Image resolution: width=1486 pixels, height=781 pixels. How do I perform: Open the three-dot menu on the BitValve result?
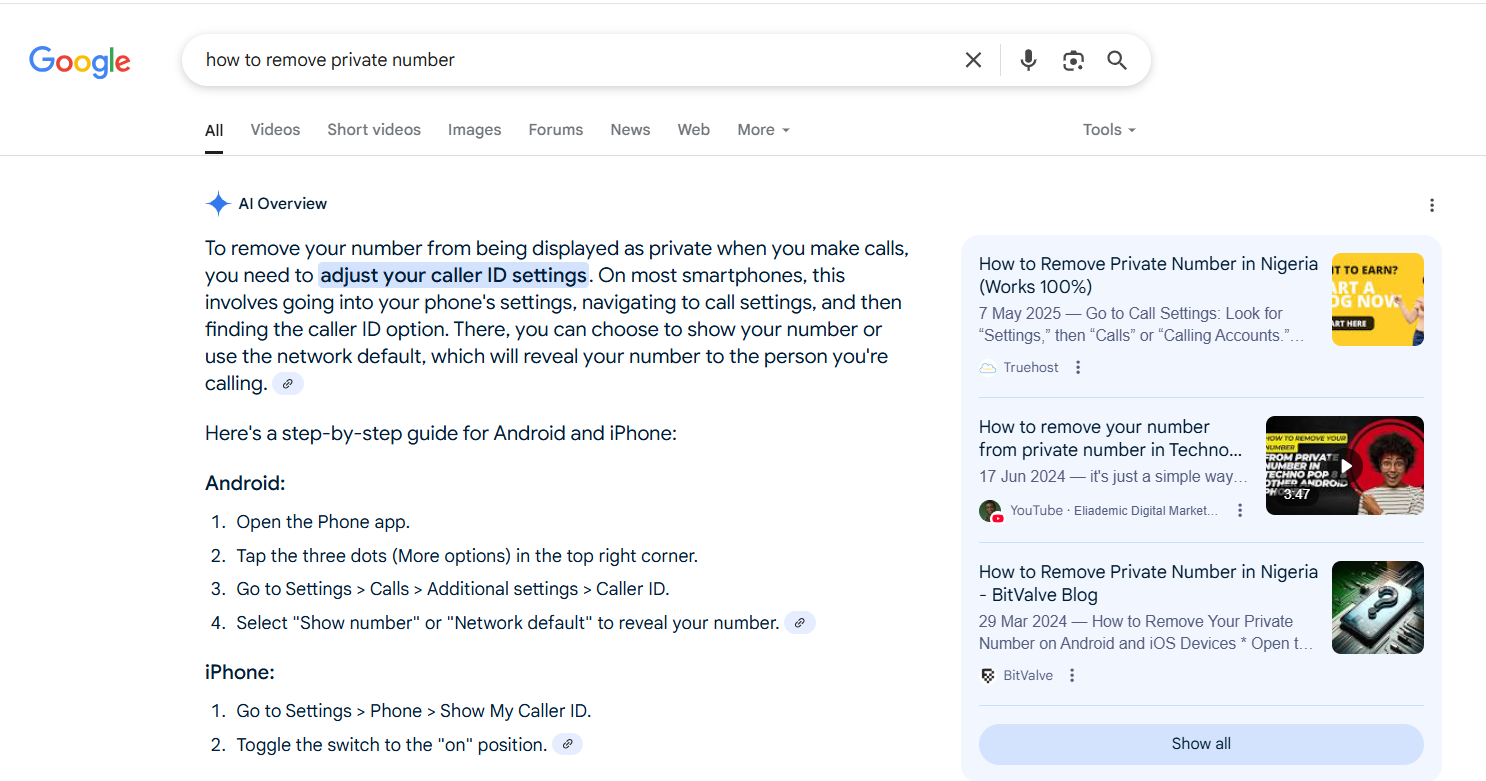click(1071, 675)
